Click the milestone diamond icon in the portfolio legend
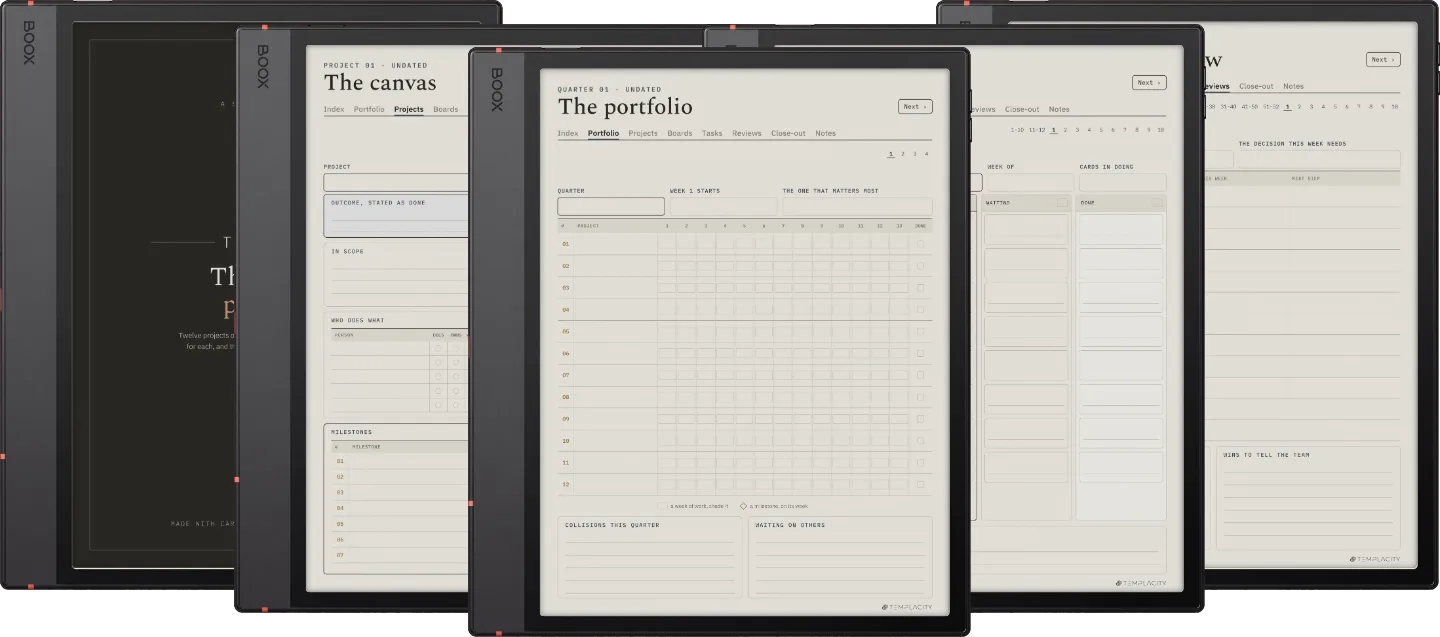 (743, 506)
